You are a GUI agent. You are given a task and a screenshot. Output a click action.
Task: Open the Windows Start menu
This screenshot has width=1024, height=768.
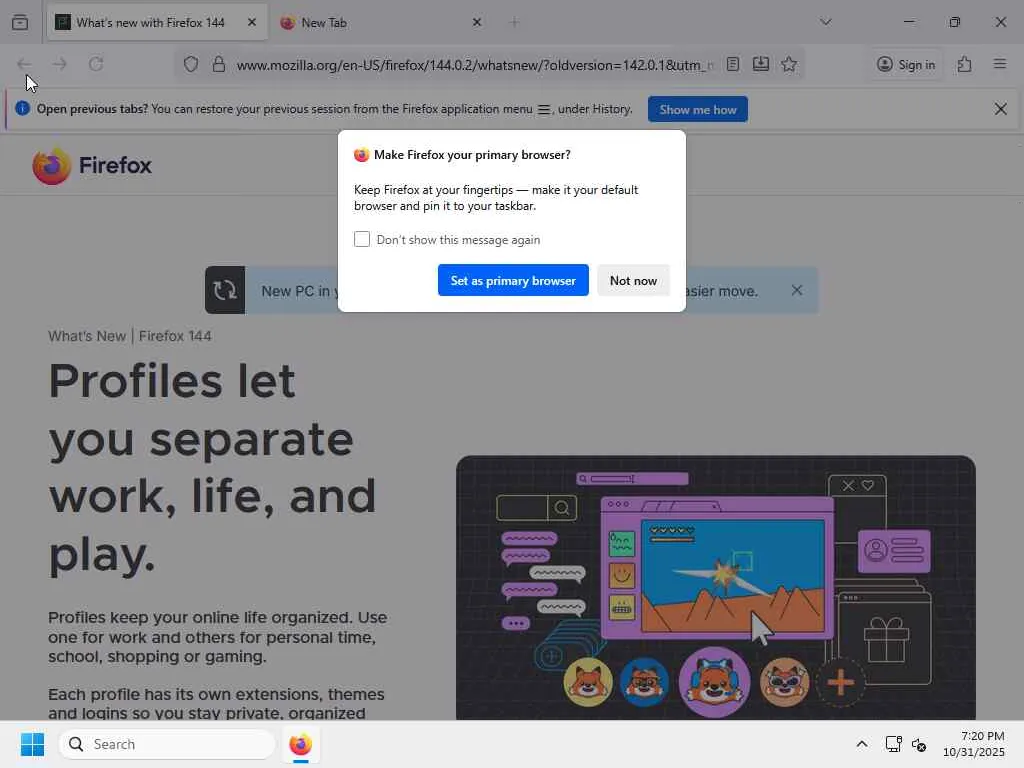pyautogui.click(x=32, y=744)
